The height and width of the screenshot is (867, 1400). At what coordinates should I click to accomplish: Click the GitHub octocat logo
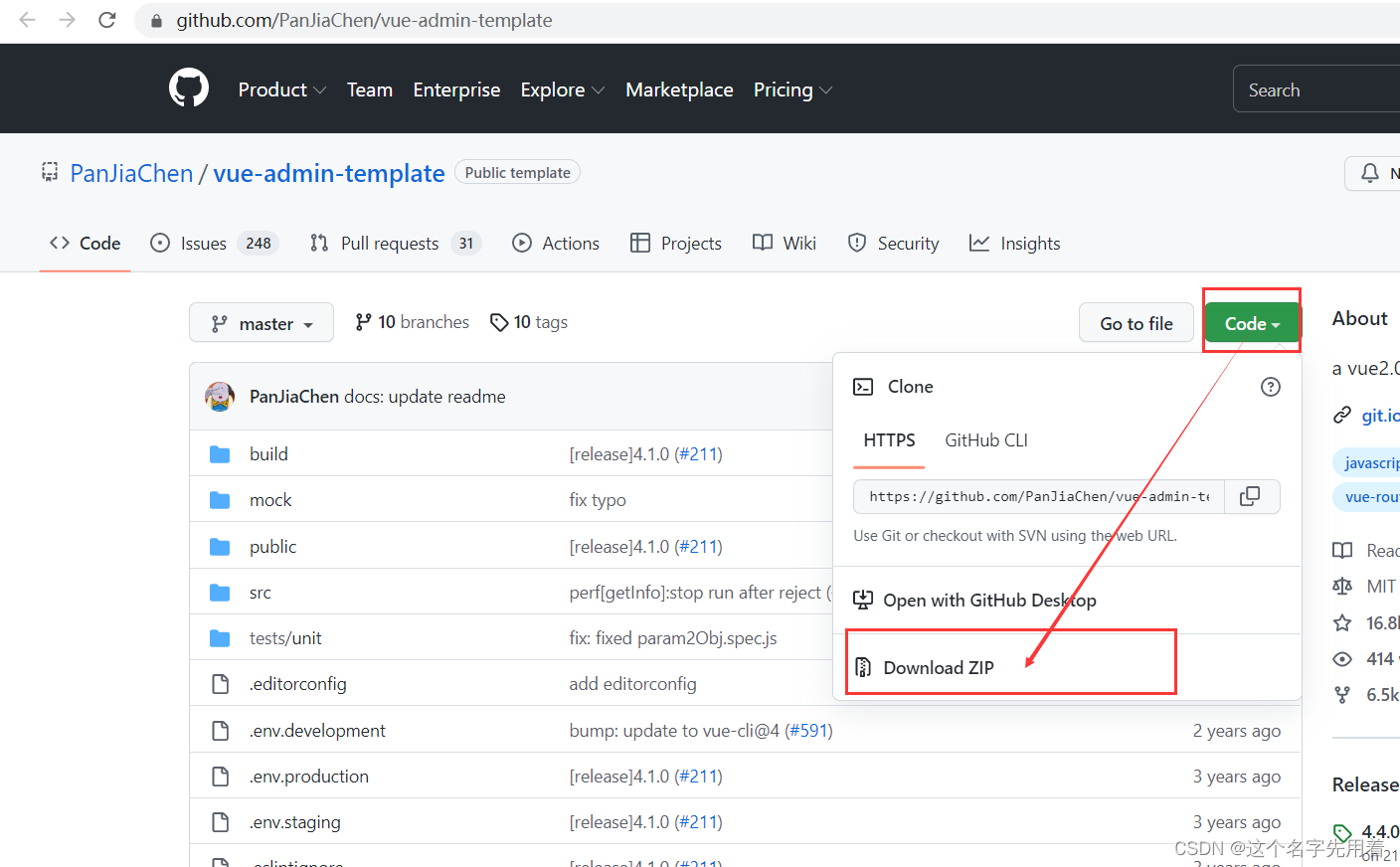coord(189,88)
